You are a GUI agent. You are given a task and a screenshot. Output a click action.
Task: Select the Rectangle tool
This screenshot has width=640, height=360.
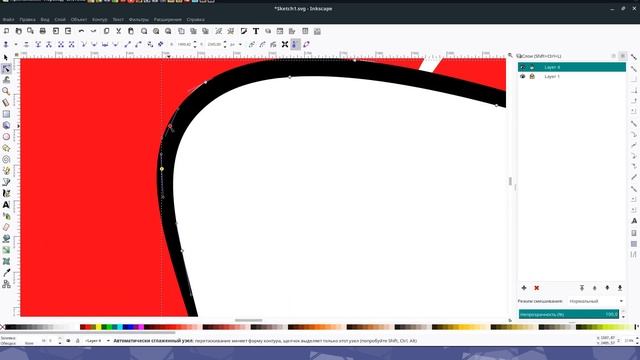click(x=6, y=114)
